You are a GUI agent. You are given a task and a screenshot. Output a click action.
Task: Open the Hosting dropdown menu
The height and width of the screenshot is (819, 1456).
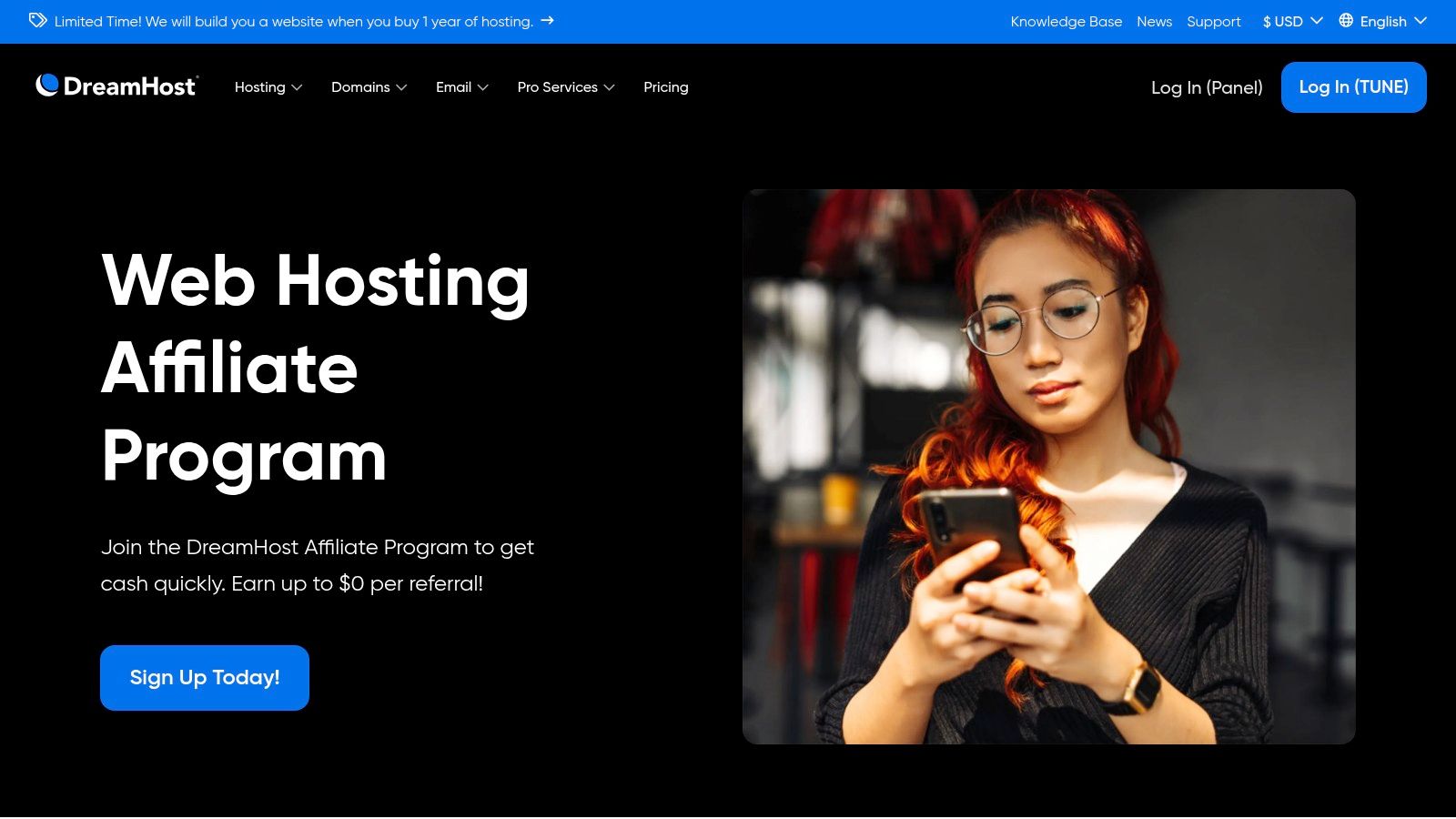[268, 87]
